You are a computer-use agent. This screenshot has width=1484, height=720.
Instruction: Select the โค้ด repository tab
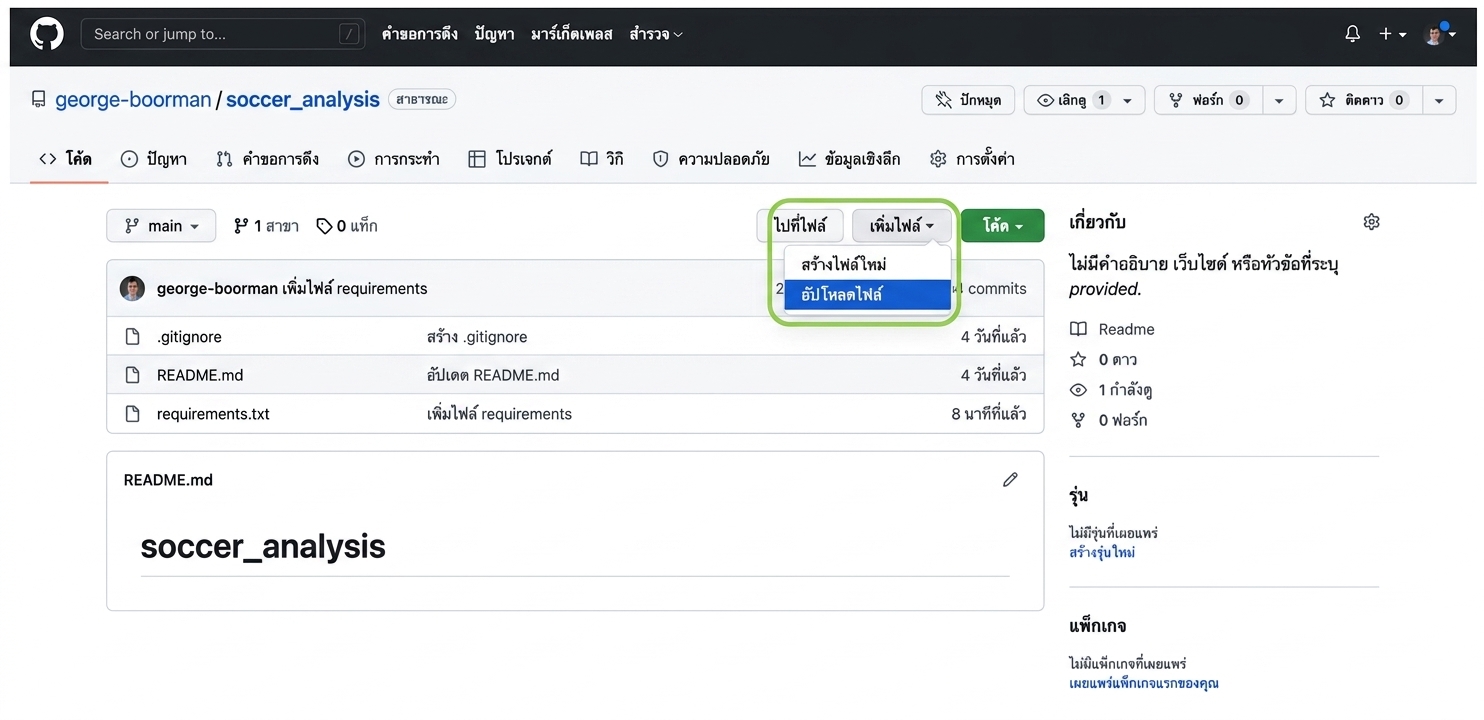[x=66, y=159]
